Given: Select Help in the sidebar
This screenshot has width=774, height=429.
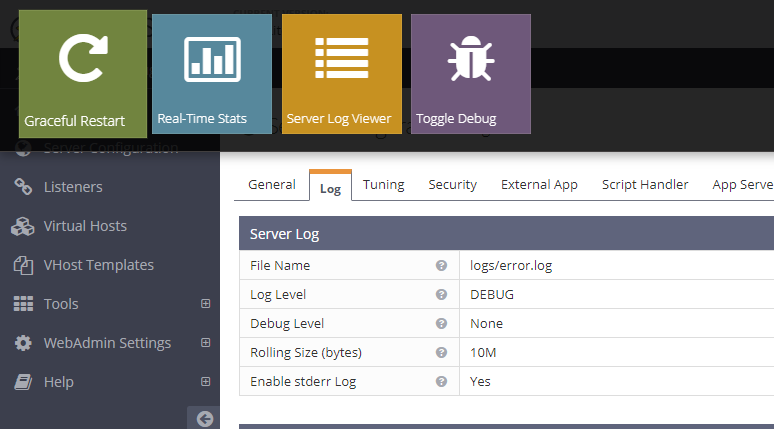Looking at the screenshot, I should tap(58, 382).
